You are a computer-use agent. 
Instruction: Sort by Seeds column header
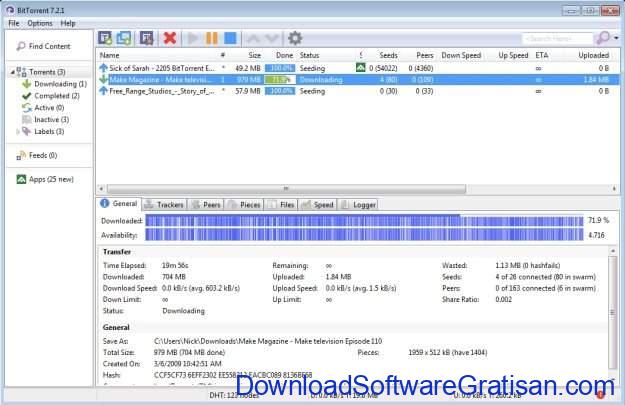pos(388,55)
